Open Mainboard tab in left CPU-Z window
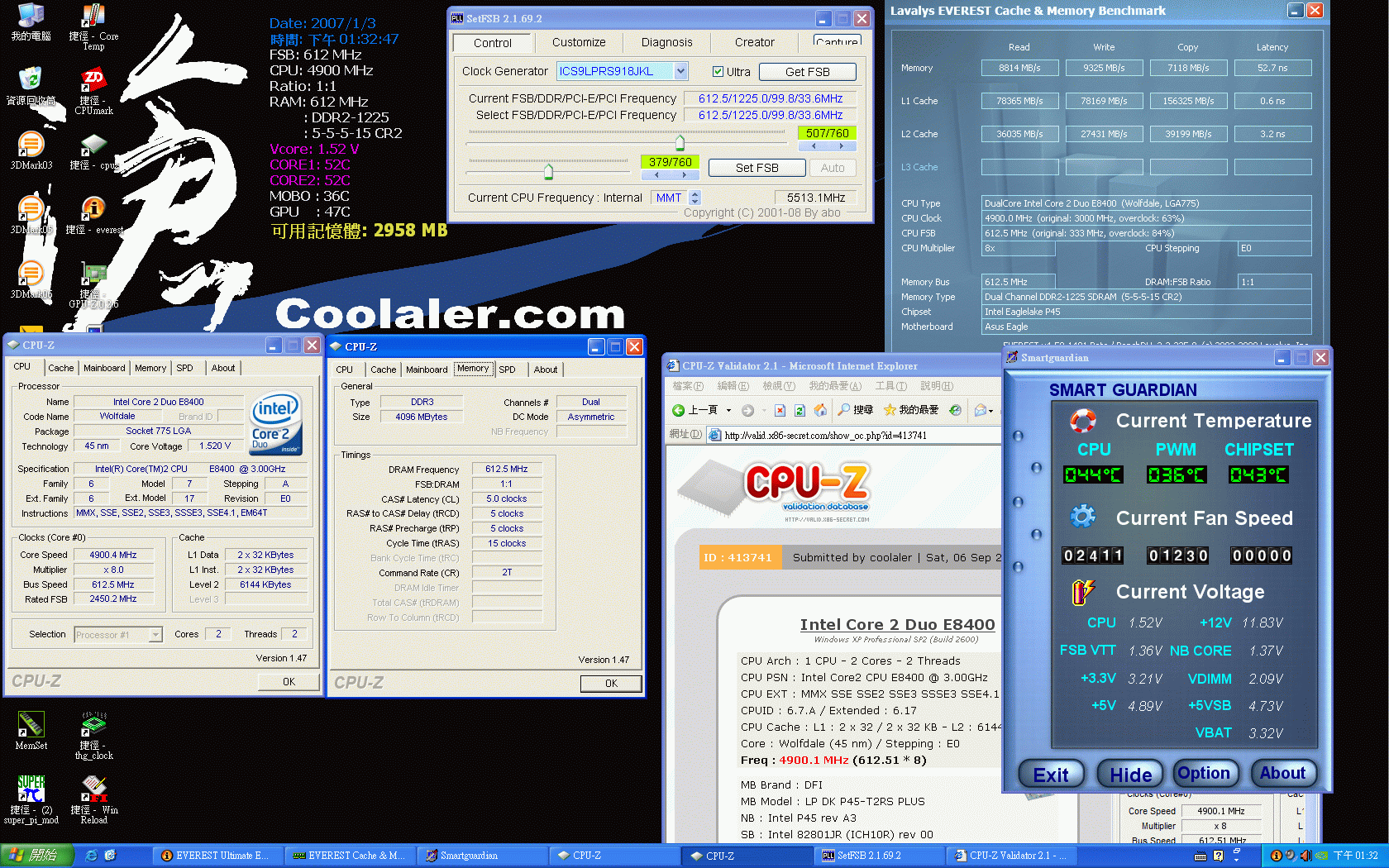 click(x=104, y=368)
